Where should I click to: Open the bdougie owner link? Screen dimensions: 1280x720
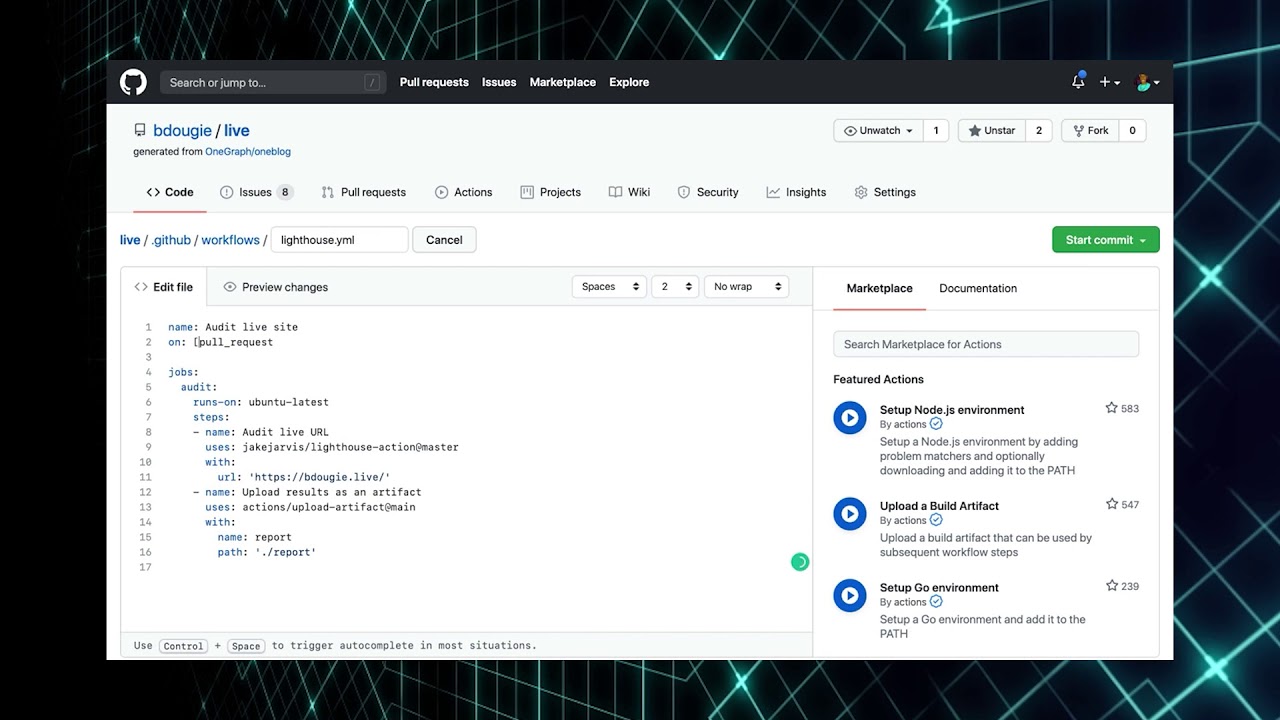182,130
